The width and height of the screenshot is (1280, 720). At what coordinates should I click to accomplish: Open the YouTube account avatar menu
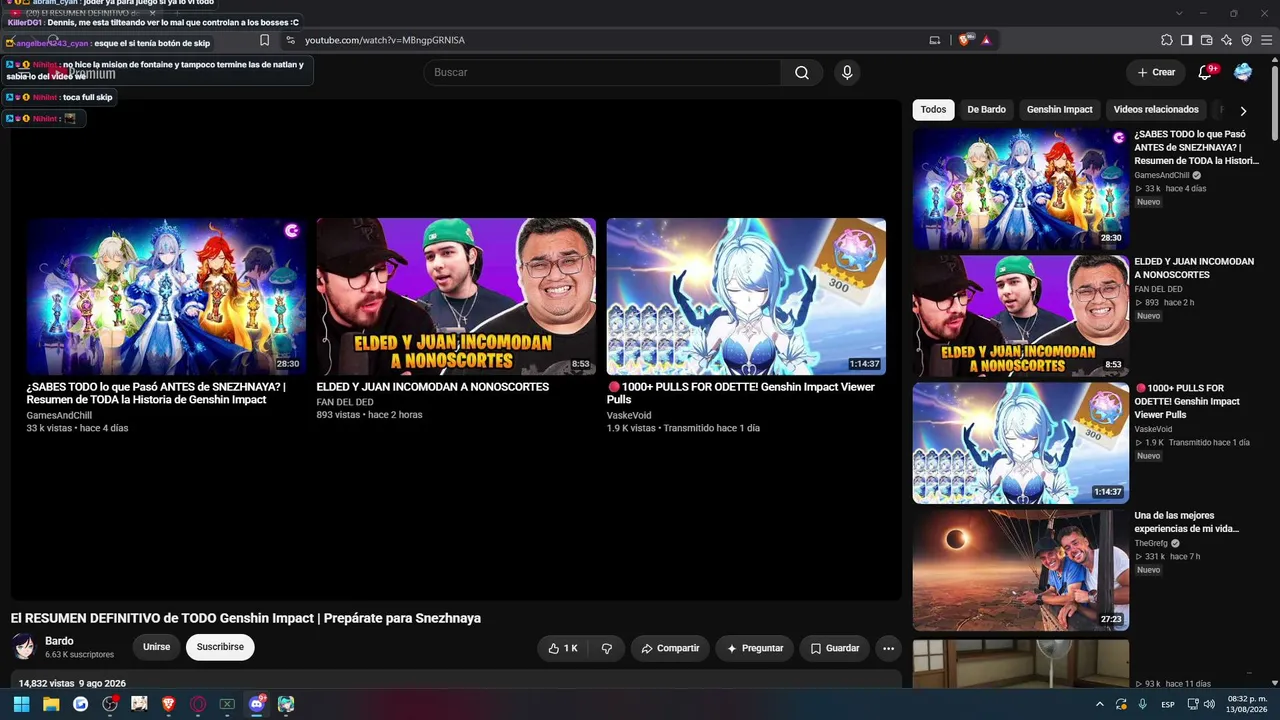tap(1243, 72)
